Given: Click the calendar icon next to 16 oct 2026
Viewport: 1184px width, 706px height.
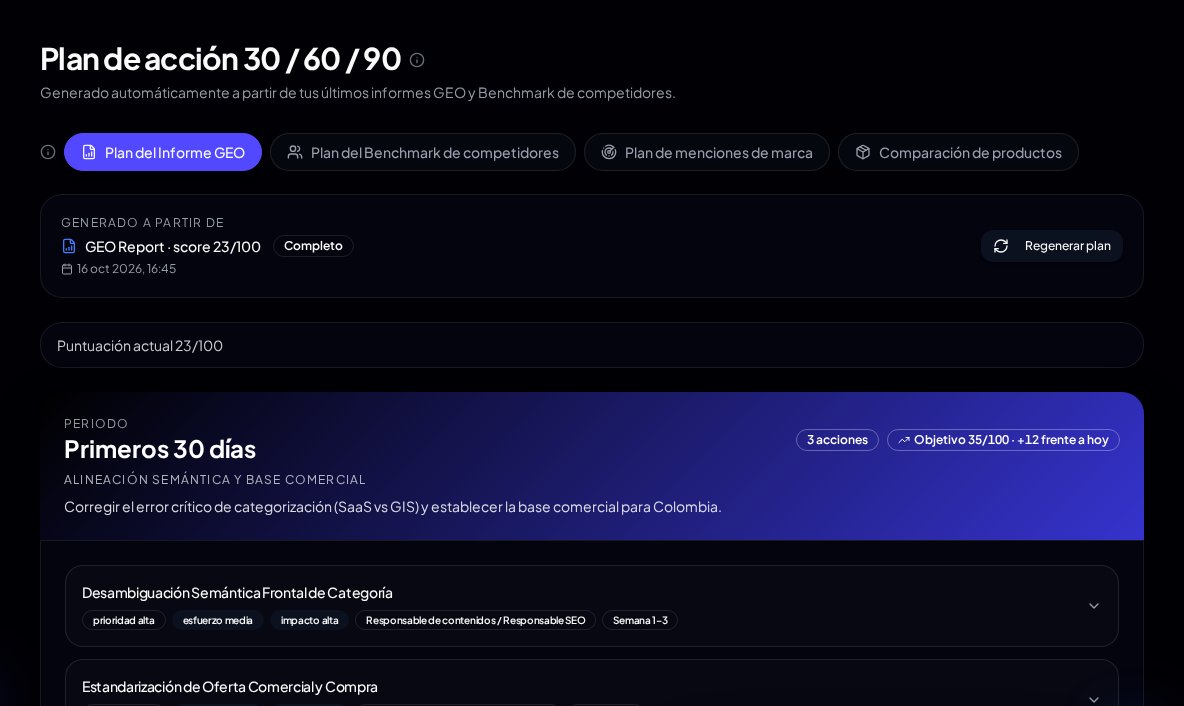Looking at the screenshot, I should pos(66,269).
